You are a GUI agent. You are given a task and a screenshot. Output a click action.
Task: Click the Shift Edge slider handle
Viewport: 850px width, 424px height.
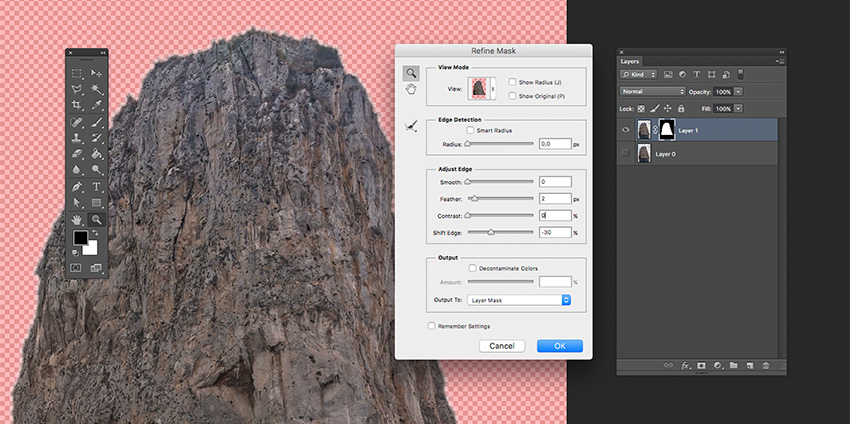[x=490, y=232]
